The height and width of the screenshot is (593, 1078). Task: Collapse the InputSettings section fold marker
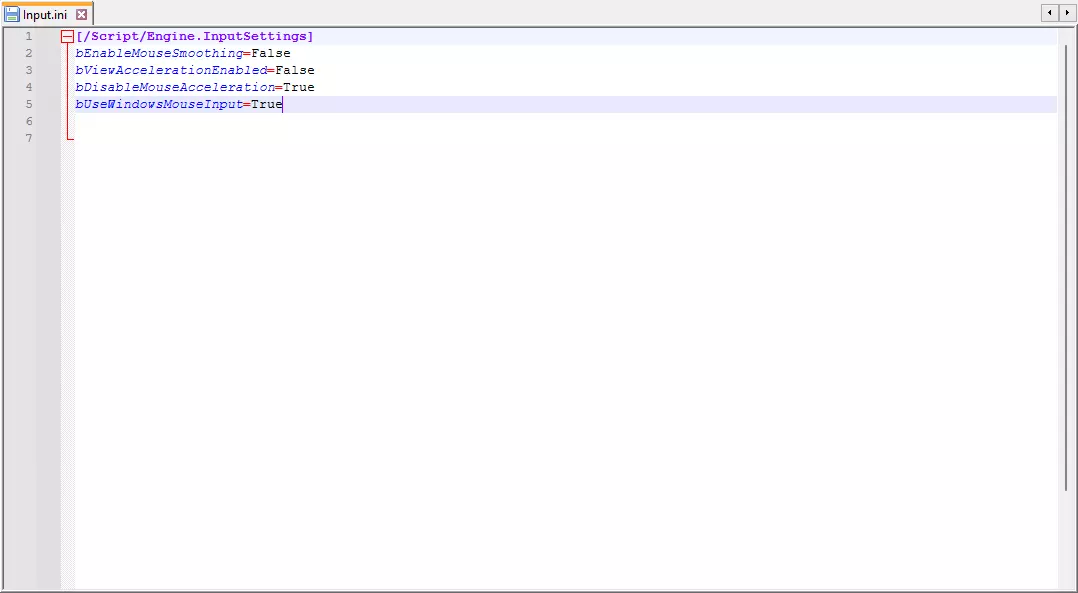(67, 37)
